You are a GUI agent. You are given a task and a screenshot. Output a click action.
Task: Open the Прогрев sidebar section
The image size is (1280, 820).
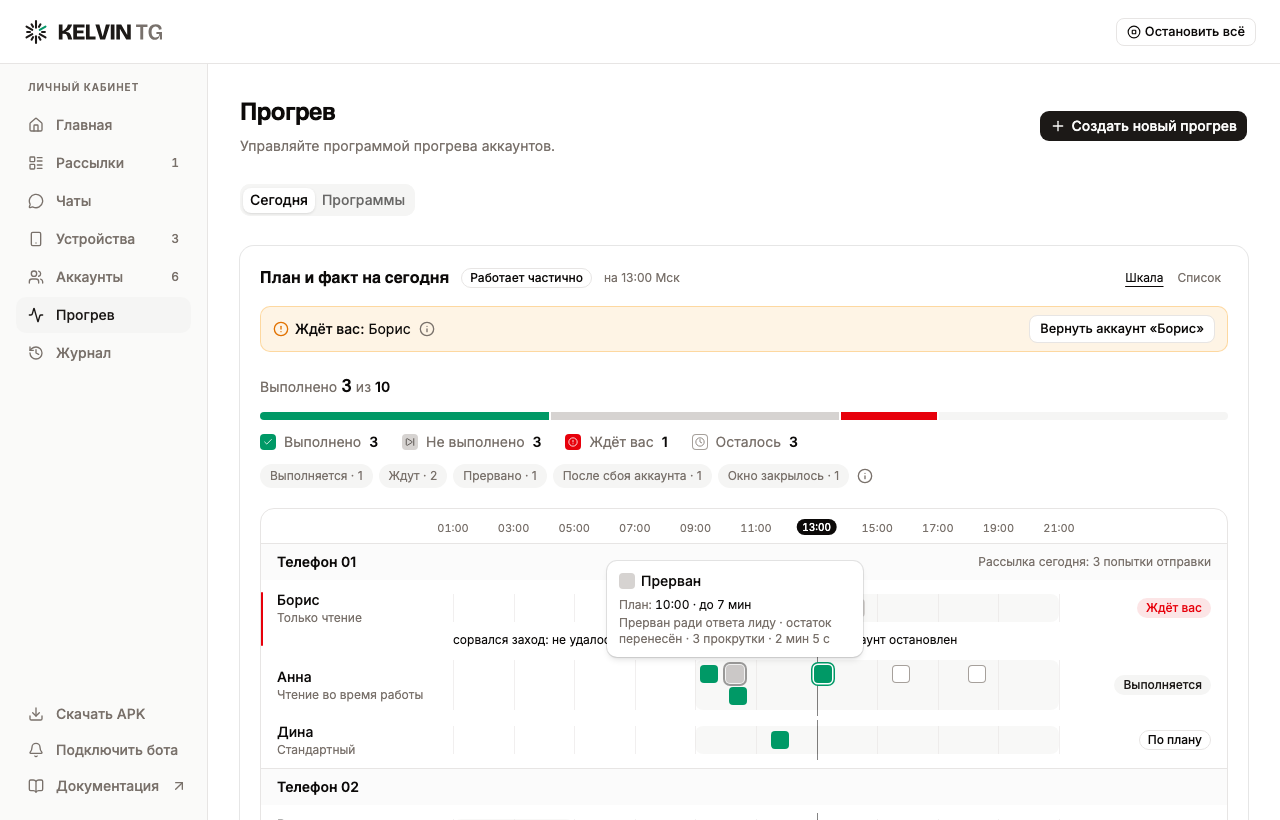103,315
